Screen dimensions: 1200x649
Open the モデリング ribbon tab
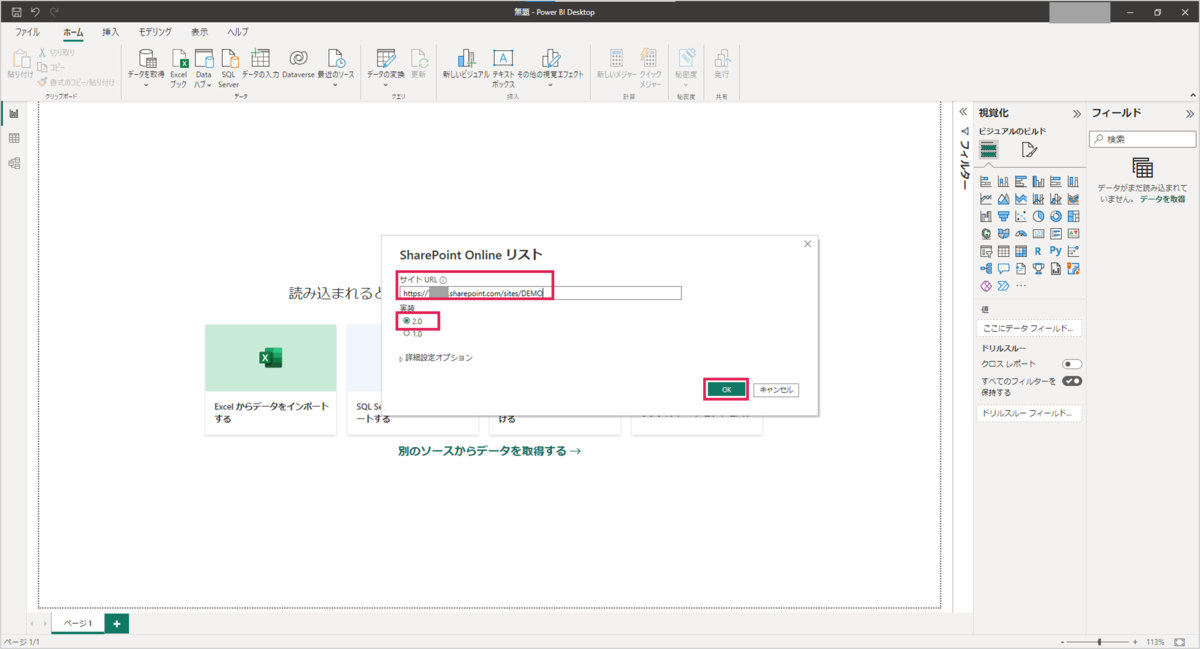(154, 32)
